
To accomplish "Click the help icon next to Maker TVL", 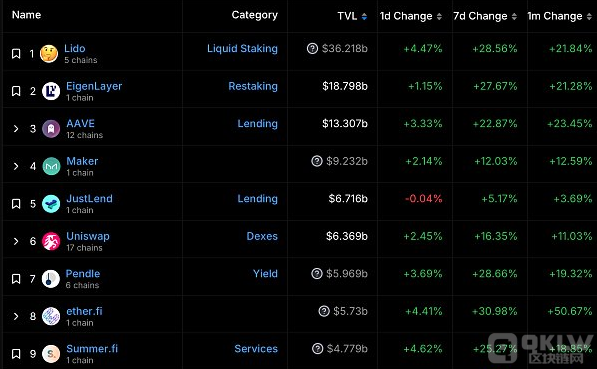I will click(x=317, y=161).
